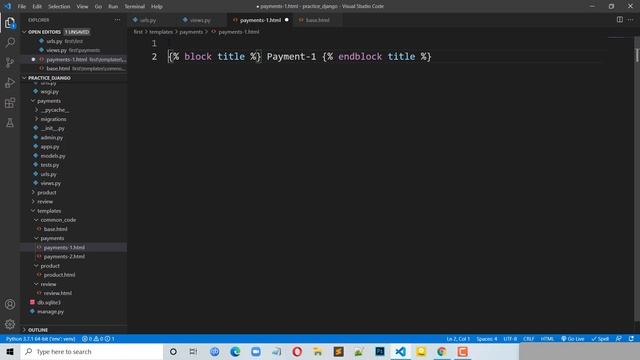Click Go Live in status bar
Image resolution: width=640 pixels, height=360 pixels.
coord(573,339)
